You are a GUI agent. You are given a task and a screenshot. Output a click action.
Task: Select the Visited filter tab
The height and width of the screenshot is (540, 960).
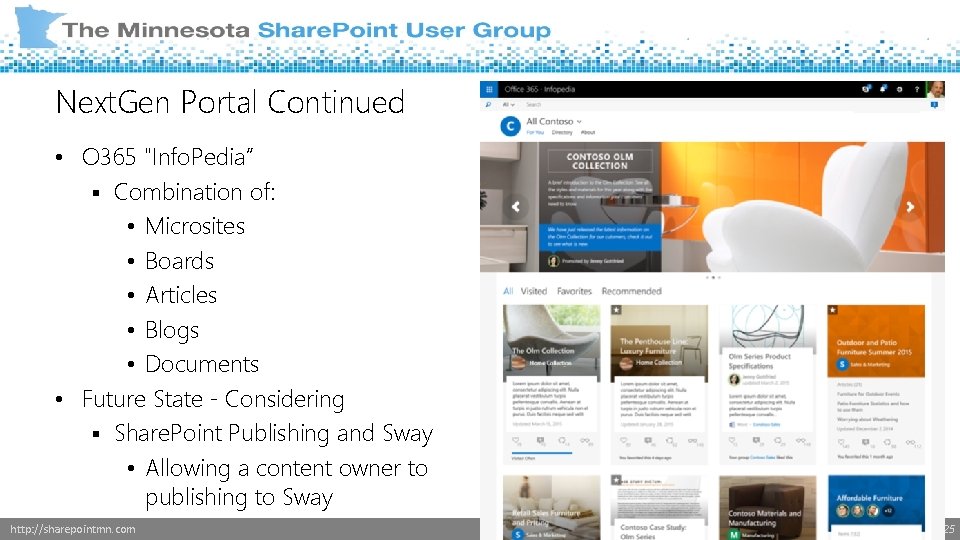(533, 291)
